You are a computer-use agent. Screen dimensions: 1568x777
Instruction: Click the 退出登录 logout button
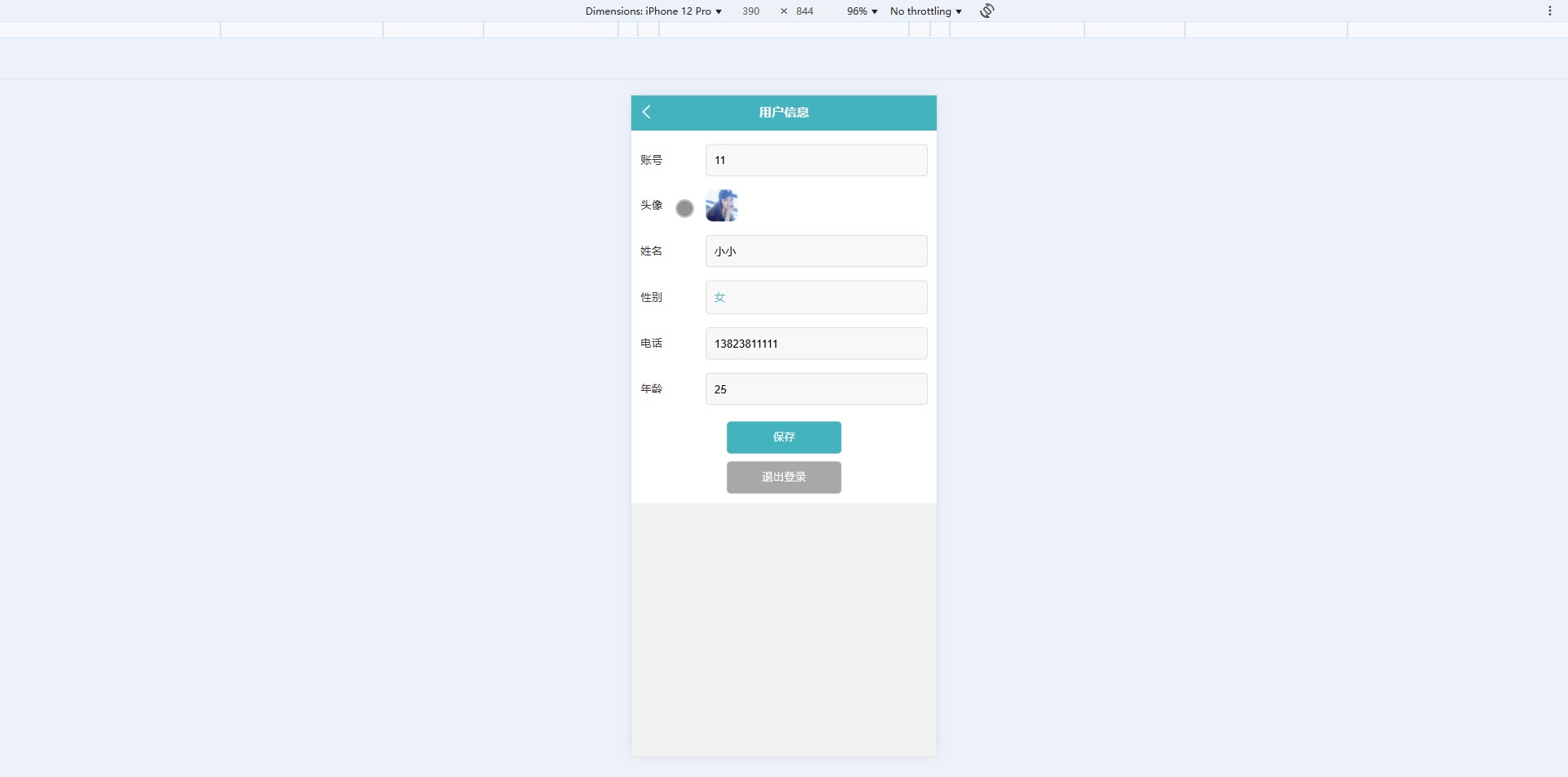[x=784, y=477]
